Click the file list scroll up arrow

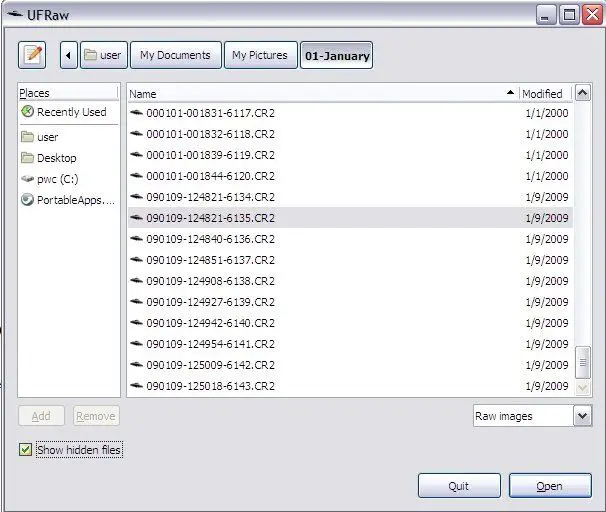click(x=582, y=93)
